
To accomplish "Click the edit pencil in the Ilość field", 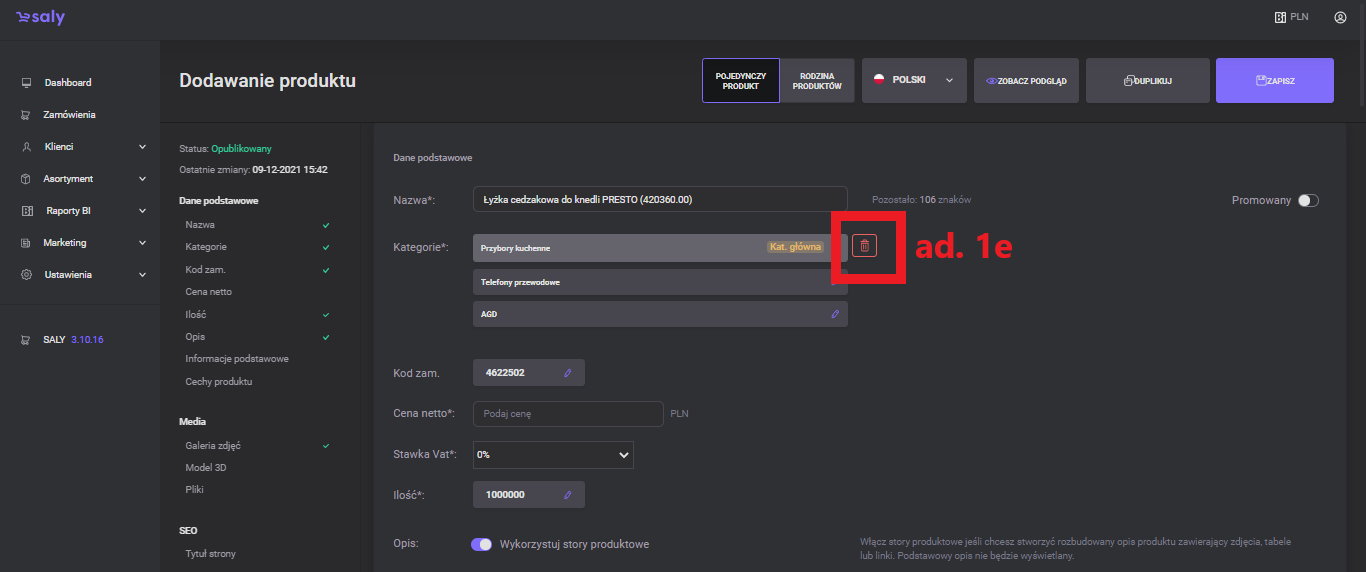I will point(567,495).
